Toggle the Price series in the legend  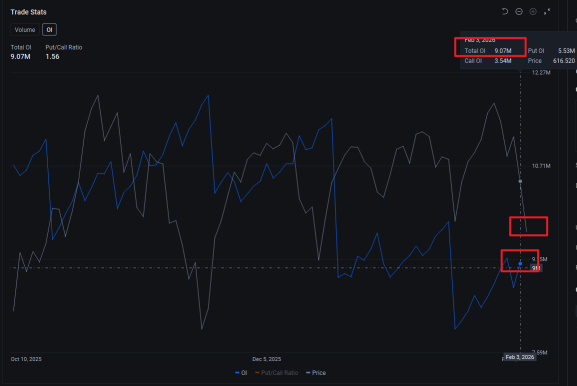pos(316,373)
